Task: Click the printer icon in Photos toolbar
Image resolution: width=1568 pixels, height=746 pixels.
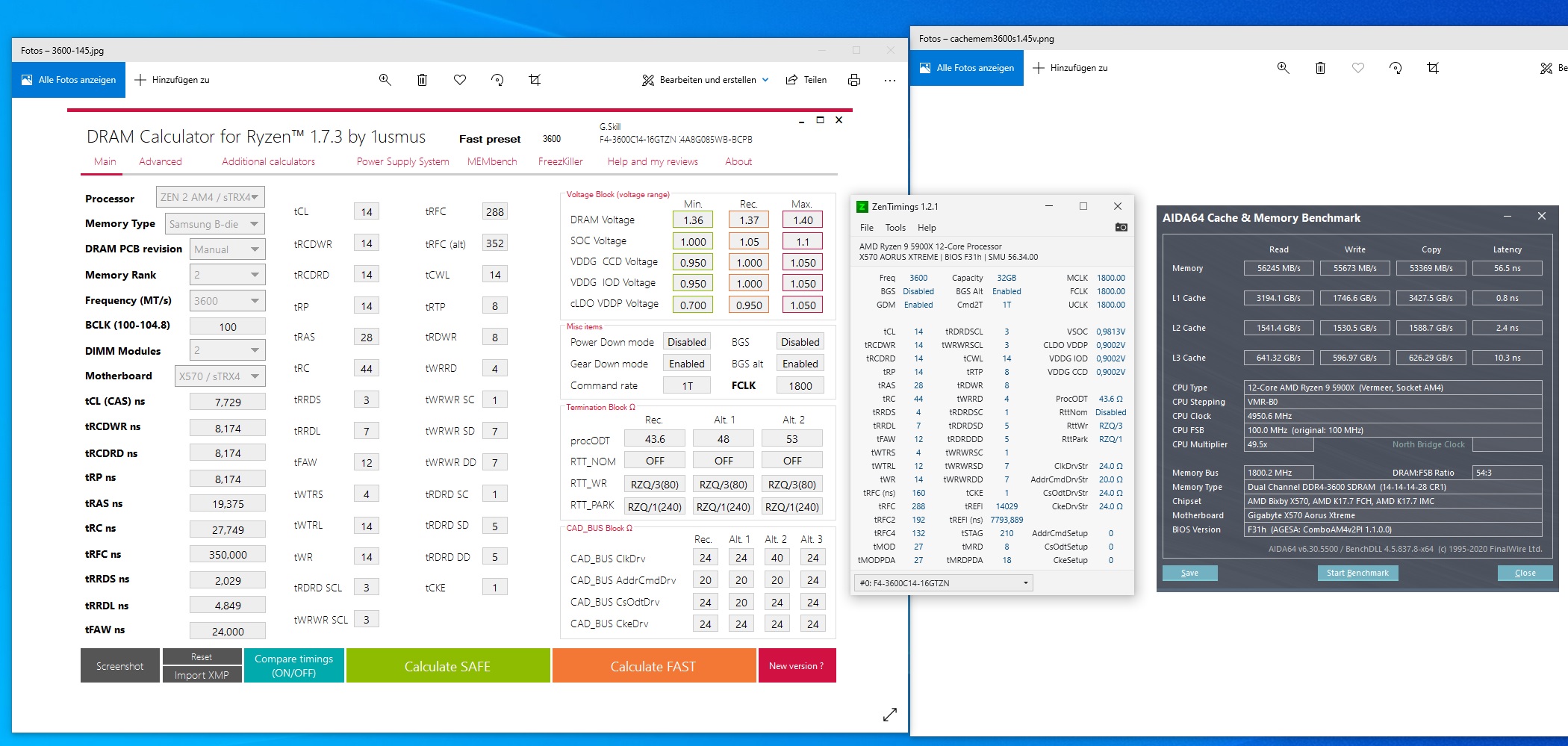Action: coord(854,80)
